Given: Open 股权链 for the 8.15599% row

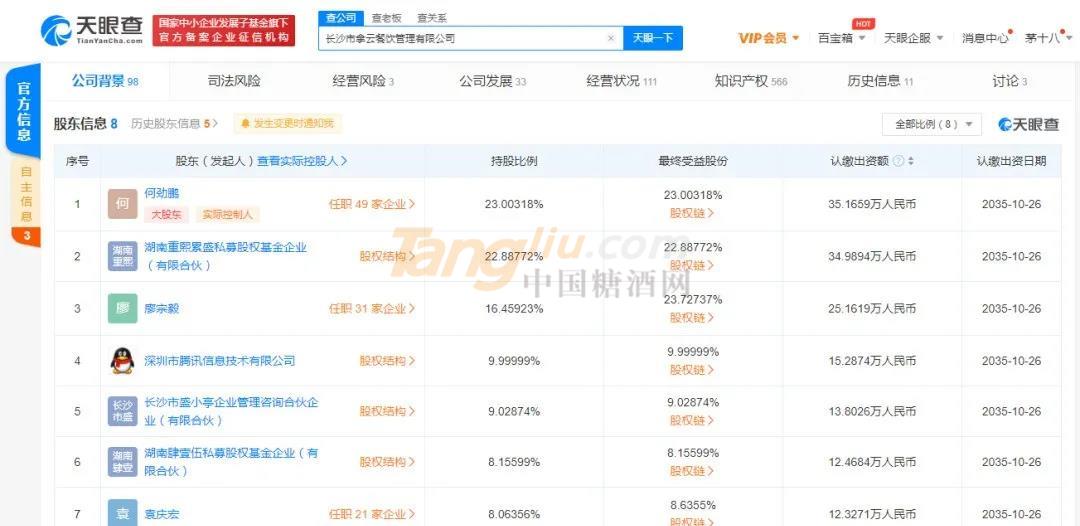Looking at the screenshot, I should tap(692, 471).
